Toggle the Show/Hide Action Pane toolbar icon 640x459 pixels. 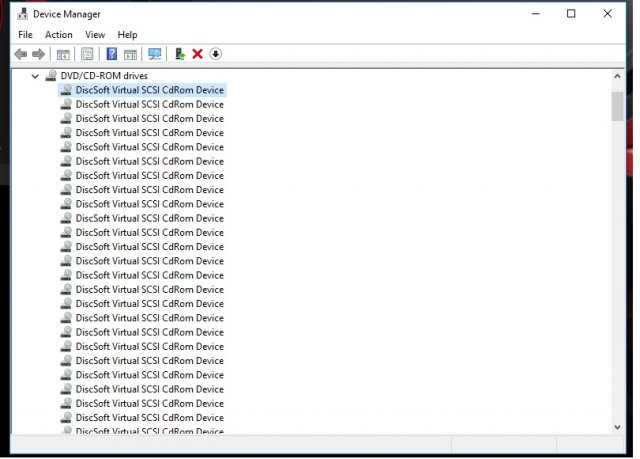[x=130, y=54]
